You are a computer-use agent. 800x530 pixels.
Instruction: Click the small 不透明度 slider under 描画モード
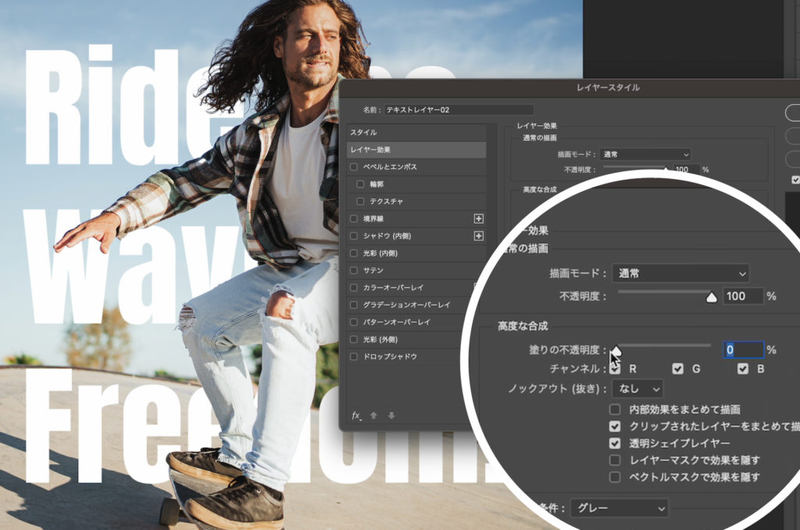(x=635, y=167)
